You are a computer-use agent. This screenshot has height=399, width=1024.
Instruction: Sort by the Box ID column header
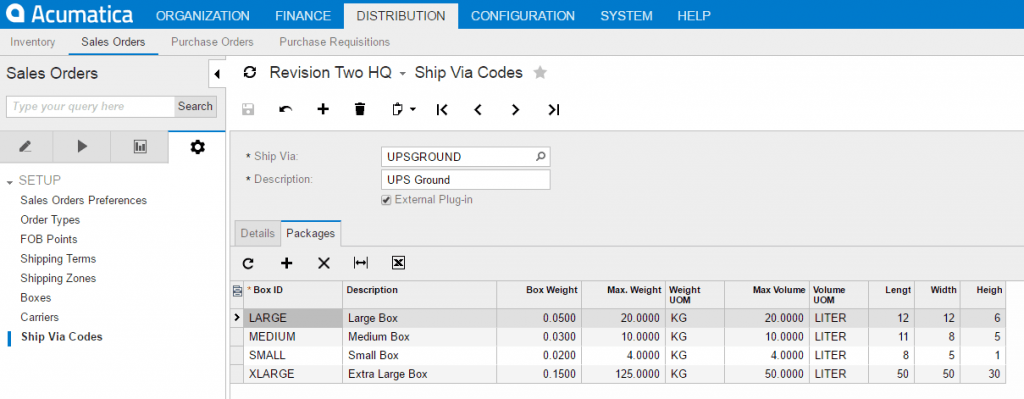[293, 295]
